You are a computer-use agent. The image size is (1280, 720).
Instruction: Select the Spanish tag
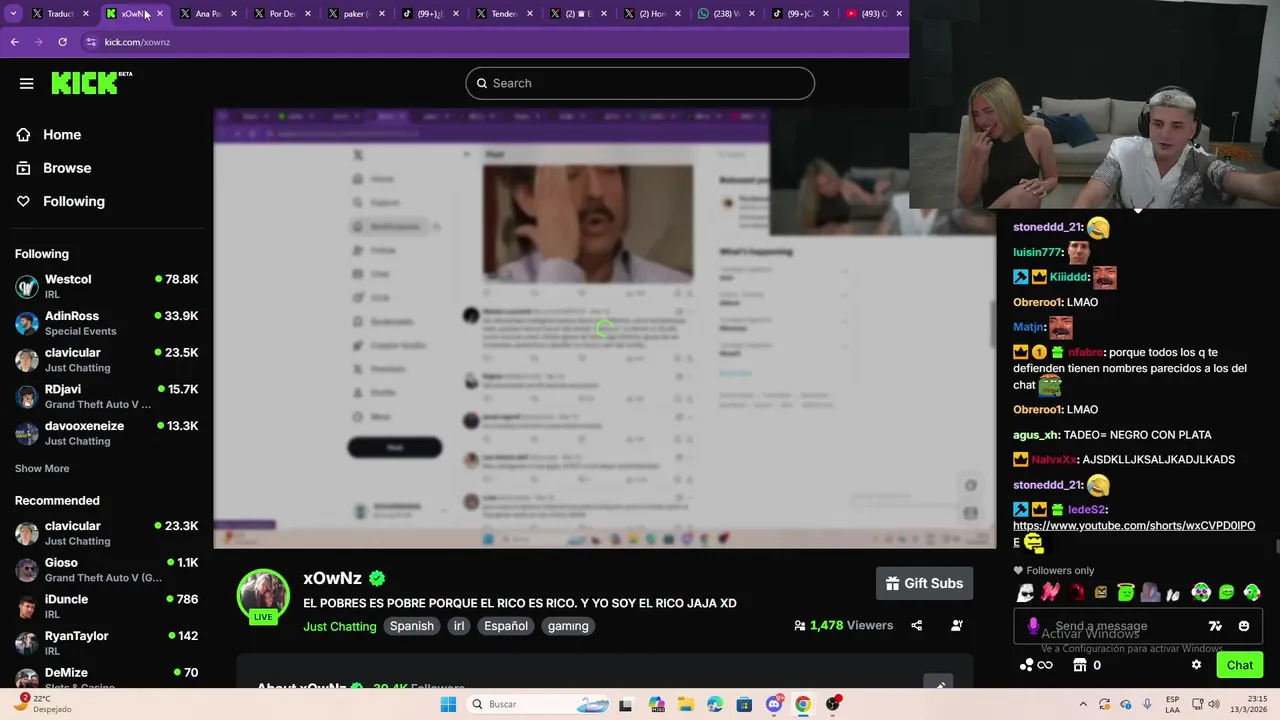point(412,626)
